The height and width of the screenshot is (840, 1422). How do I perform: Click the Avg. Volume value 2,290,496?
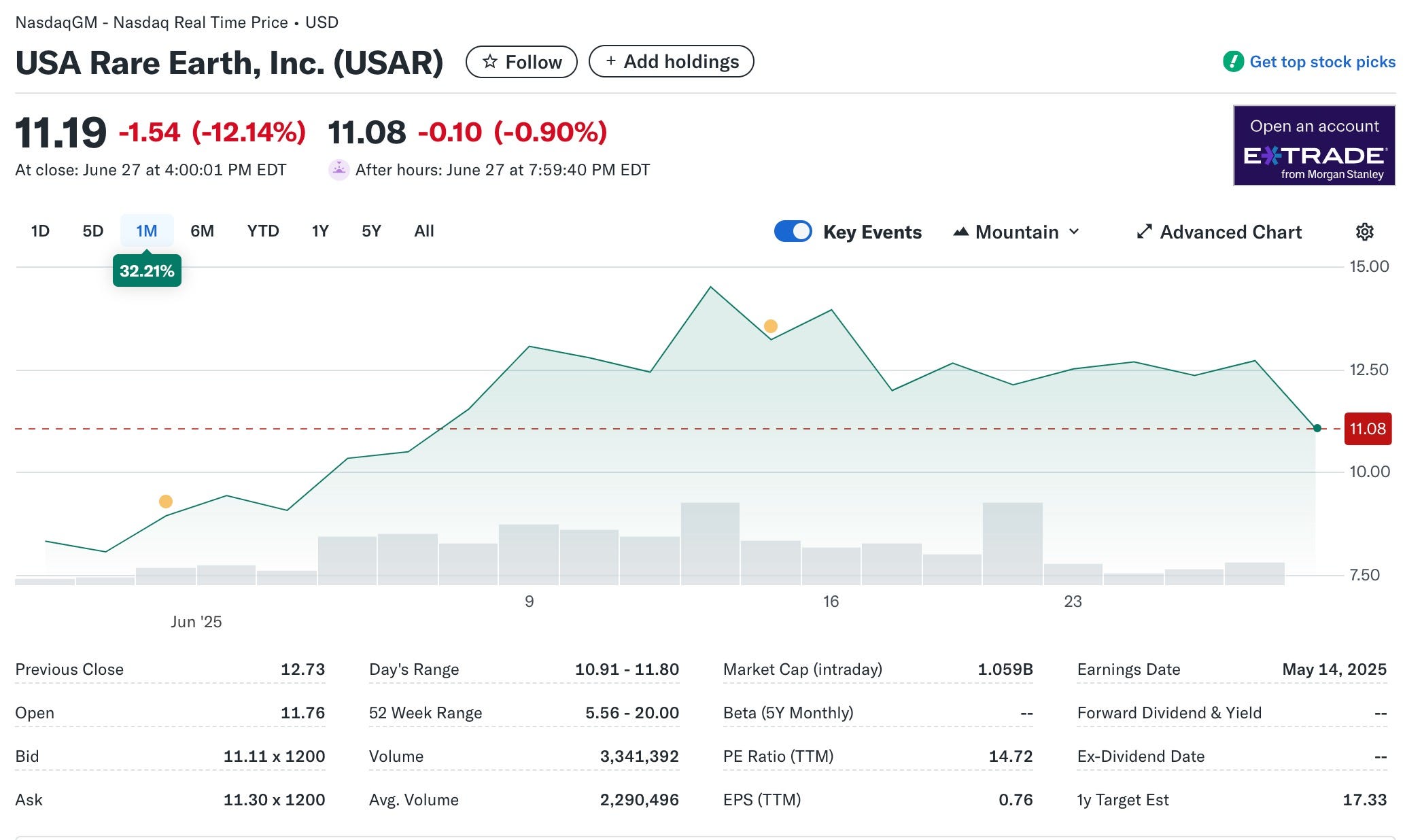pyautogui.click(x=639, y=800)
